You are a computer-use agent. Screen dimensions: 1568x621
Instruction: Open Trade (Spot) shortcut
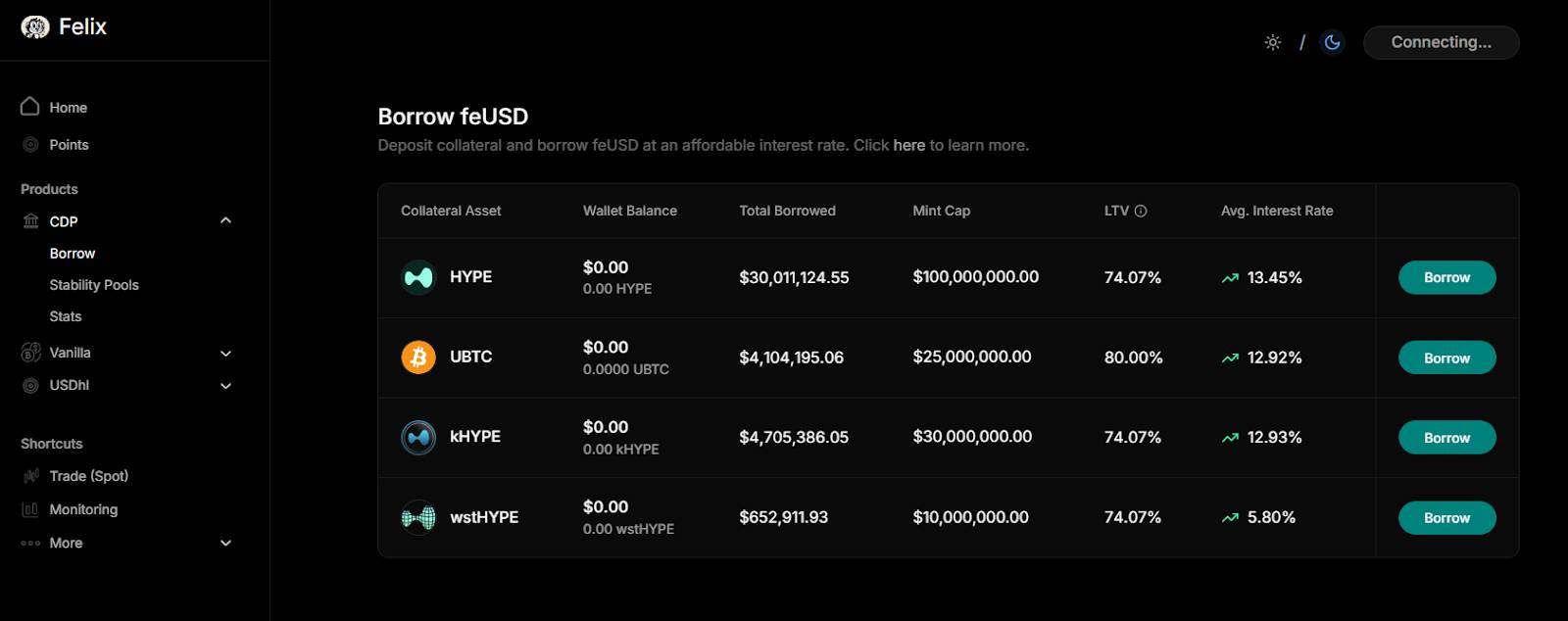tap(88, 476)
